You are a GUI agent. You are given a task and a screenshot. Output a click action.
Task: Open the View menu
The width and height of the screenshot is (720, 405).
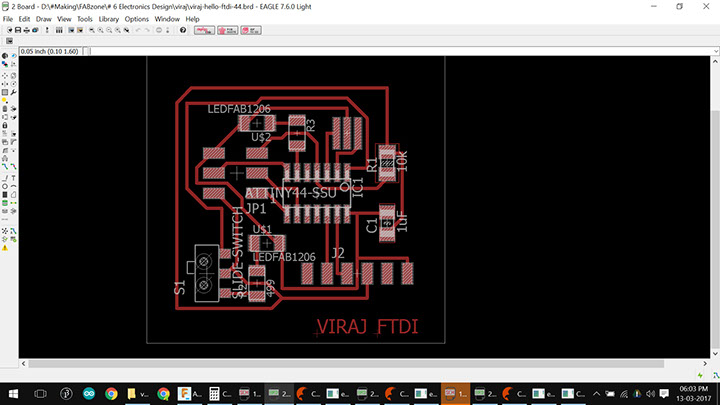tap(64, 19)
